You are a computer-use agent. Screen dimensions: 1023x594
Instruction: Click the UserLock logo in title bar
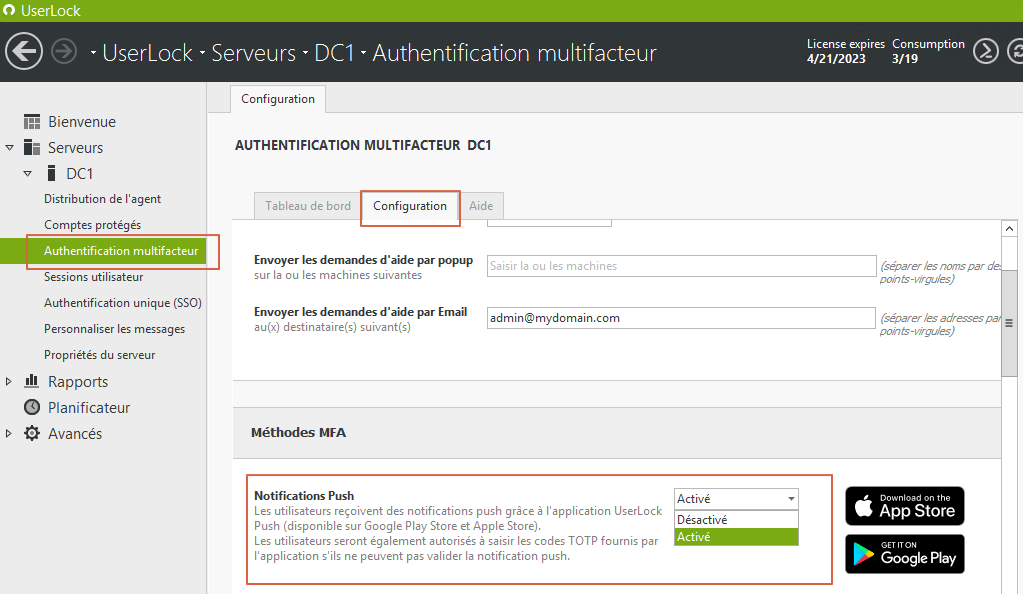click(9, 10)
